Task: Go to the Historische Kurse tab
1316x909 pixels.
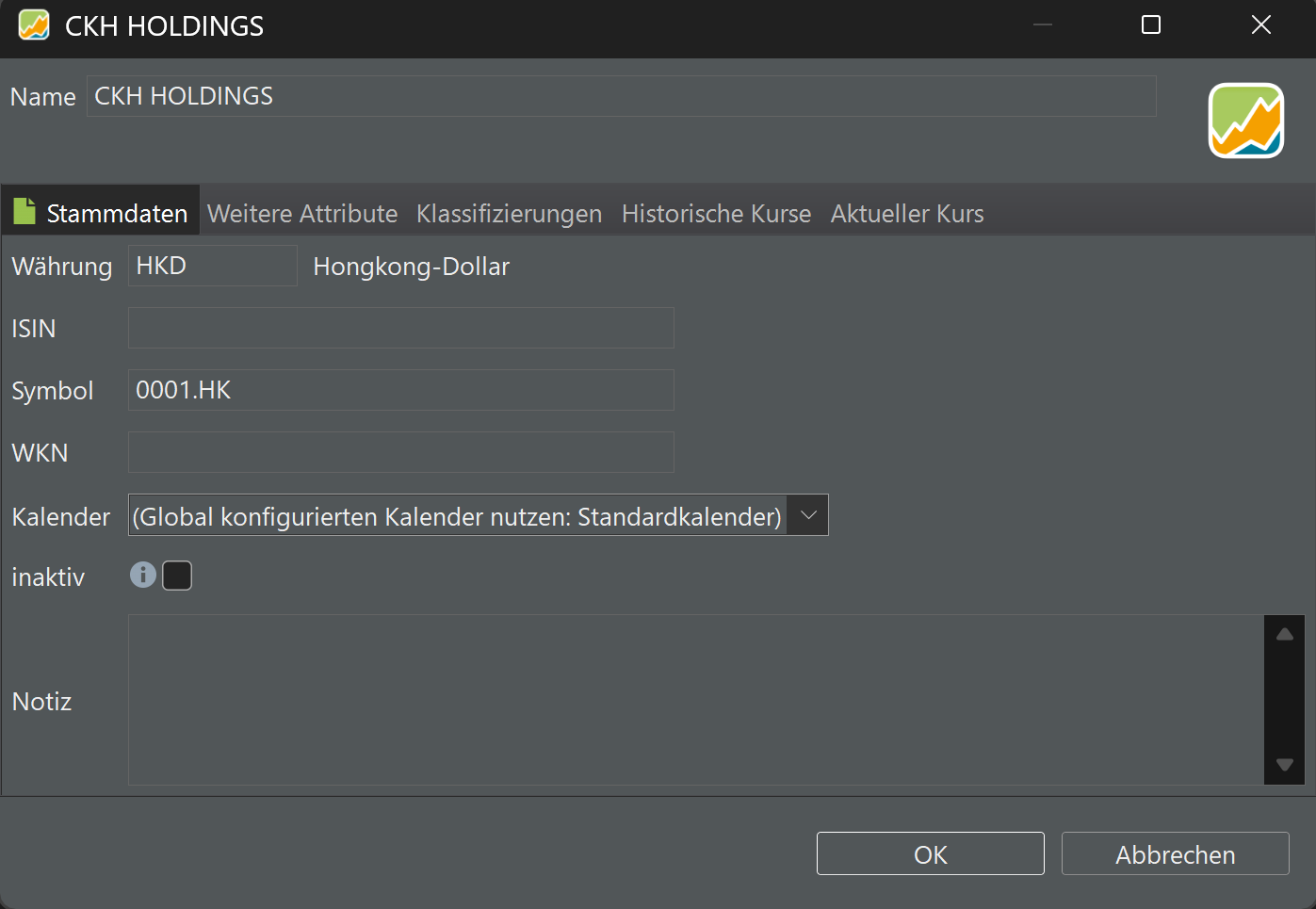Action: click(x=716, y=214)
